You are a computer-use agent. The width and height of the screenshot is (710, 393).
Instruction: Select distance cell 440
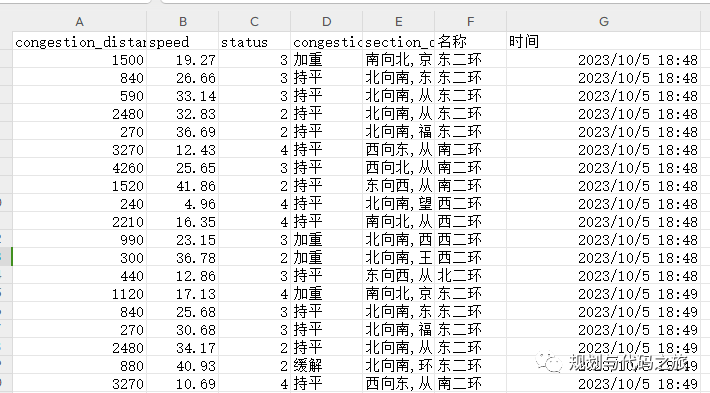point(79,276)
